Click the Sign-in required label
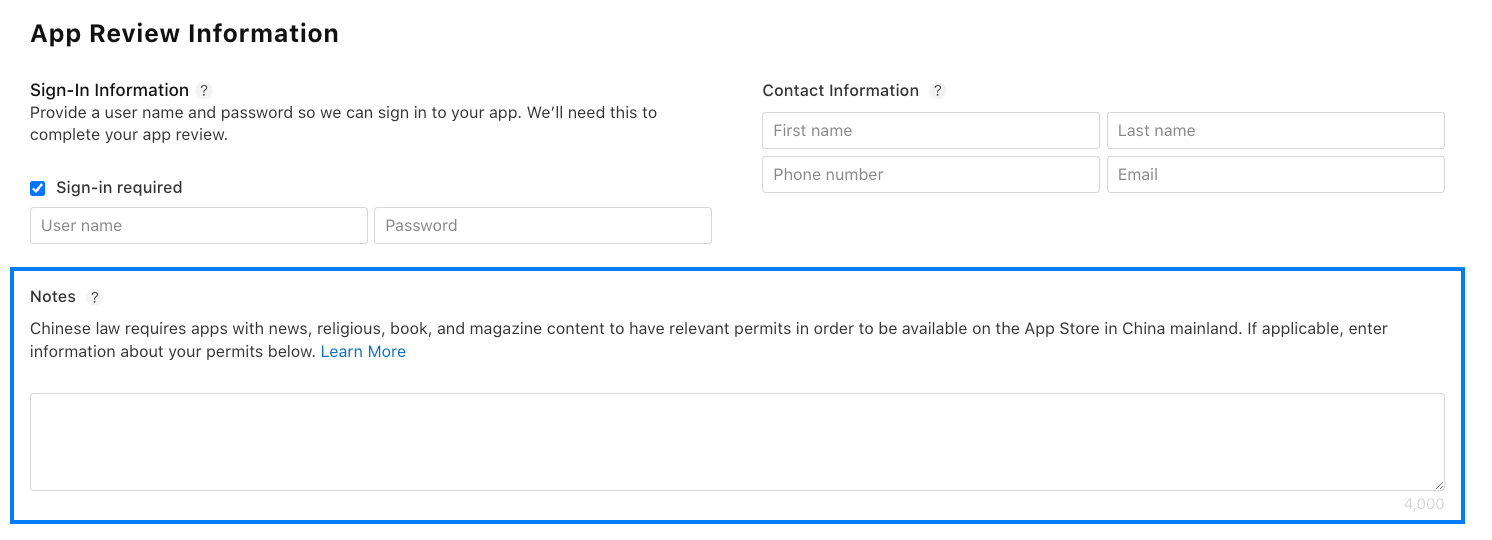1492x540 pixels. click(x=119, y=188)
